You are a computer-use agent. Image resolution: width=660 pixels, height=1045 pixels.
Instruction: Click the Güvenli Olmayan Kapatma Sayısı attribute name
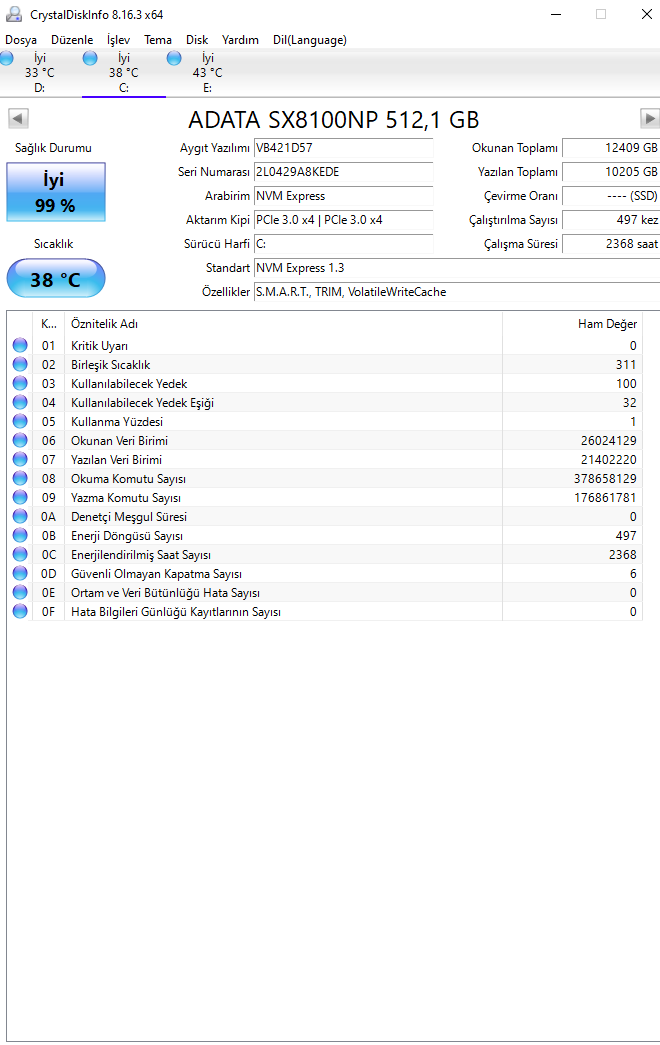157,574
